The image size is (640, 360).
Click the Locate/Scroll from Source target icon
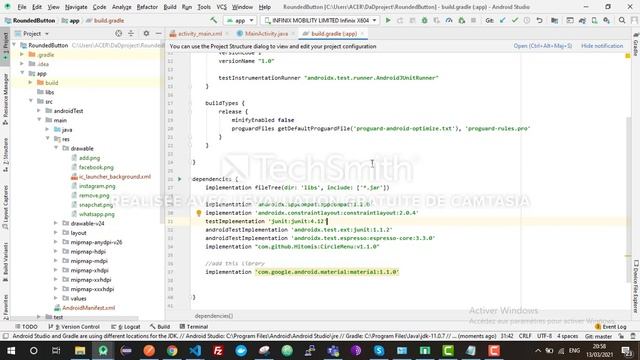118,33
